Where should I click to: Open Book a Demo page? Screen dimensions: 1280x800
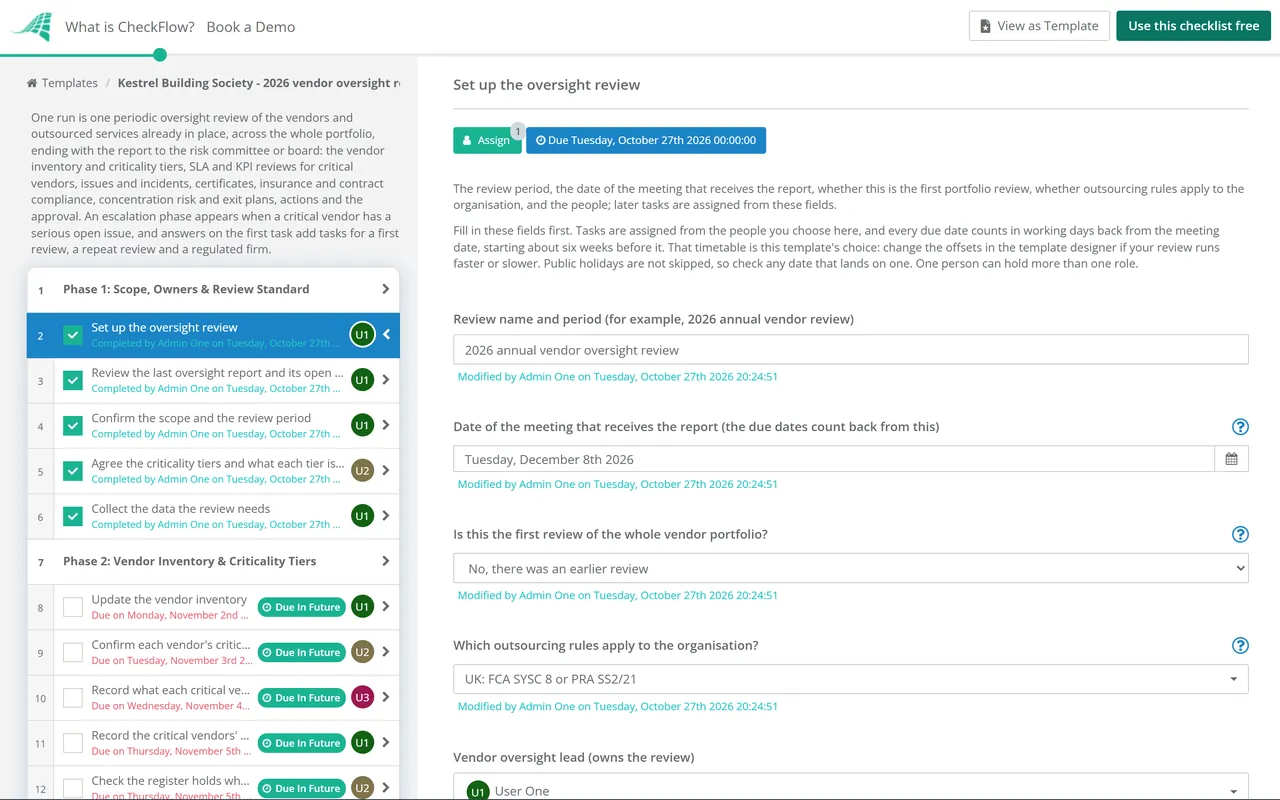(x=251, y=27)
